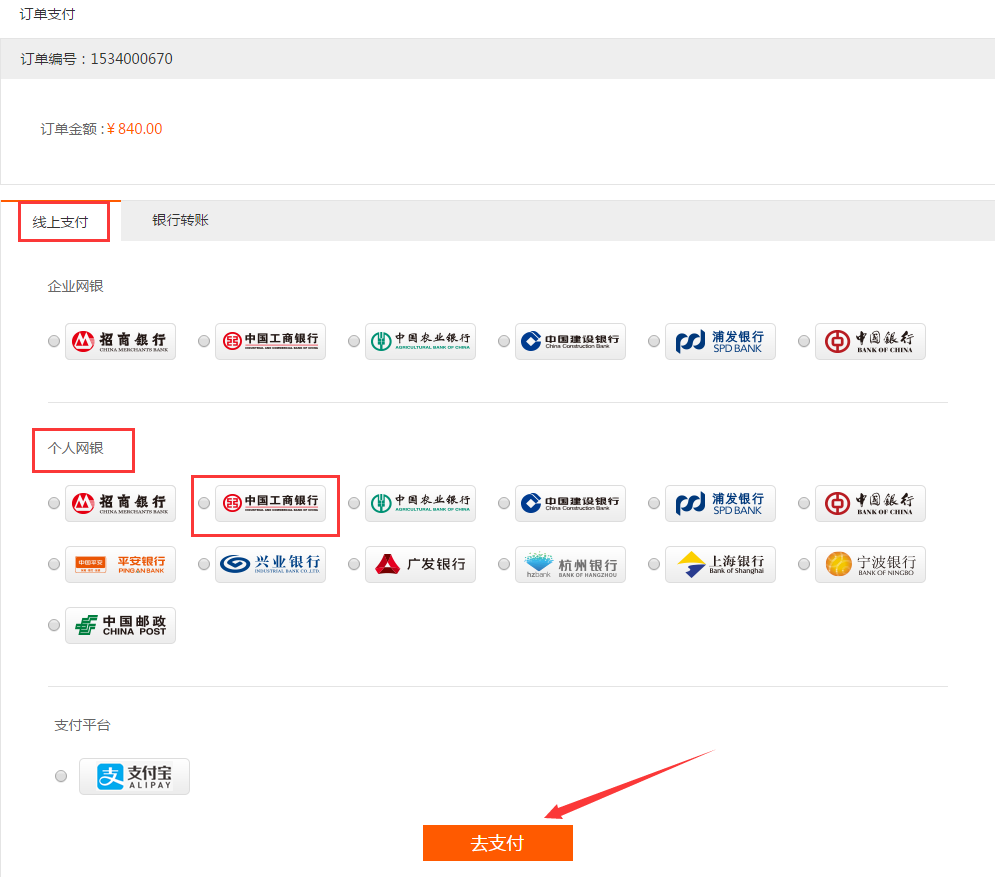
Task: Choose the Bank of Shanghai (上海银行) logo
Action: [720, 564]
